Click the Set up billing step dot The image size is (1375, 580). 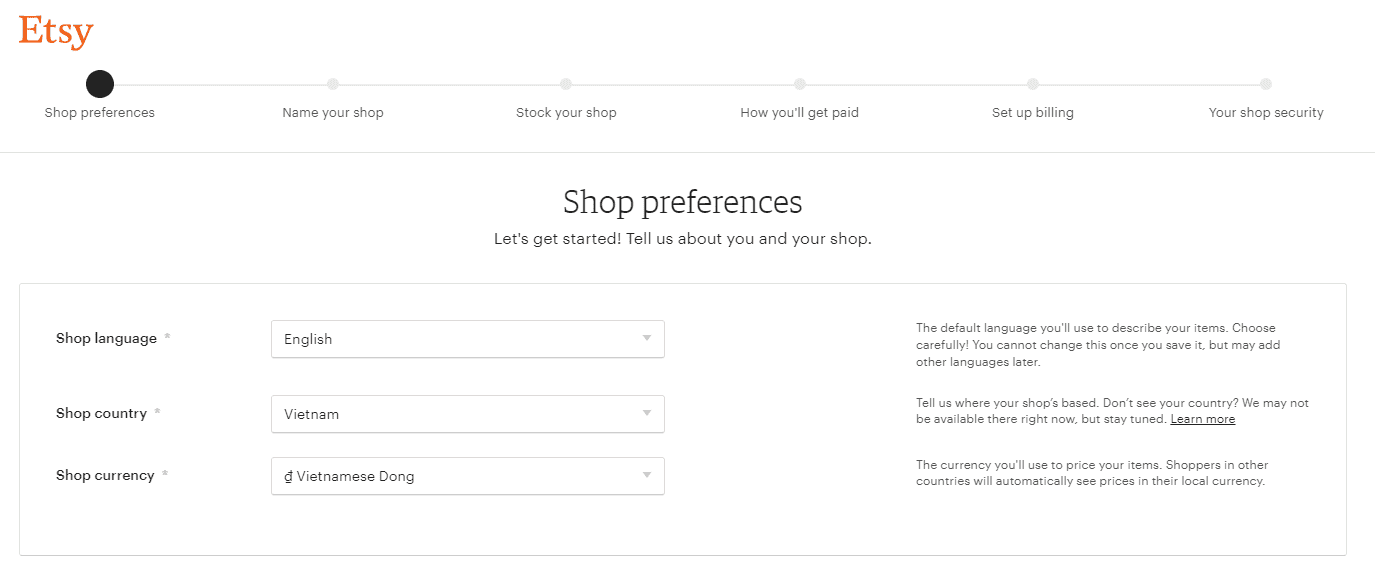[x=1033, y=84]
